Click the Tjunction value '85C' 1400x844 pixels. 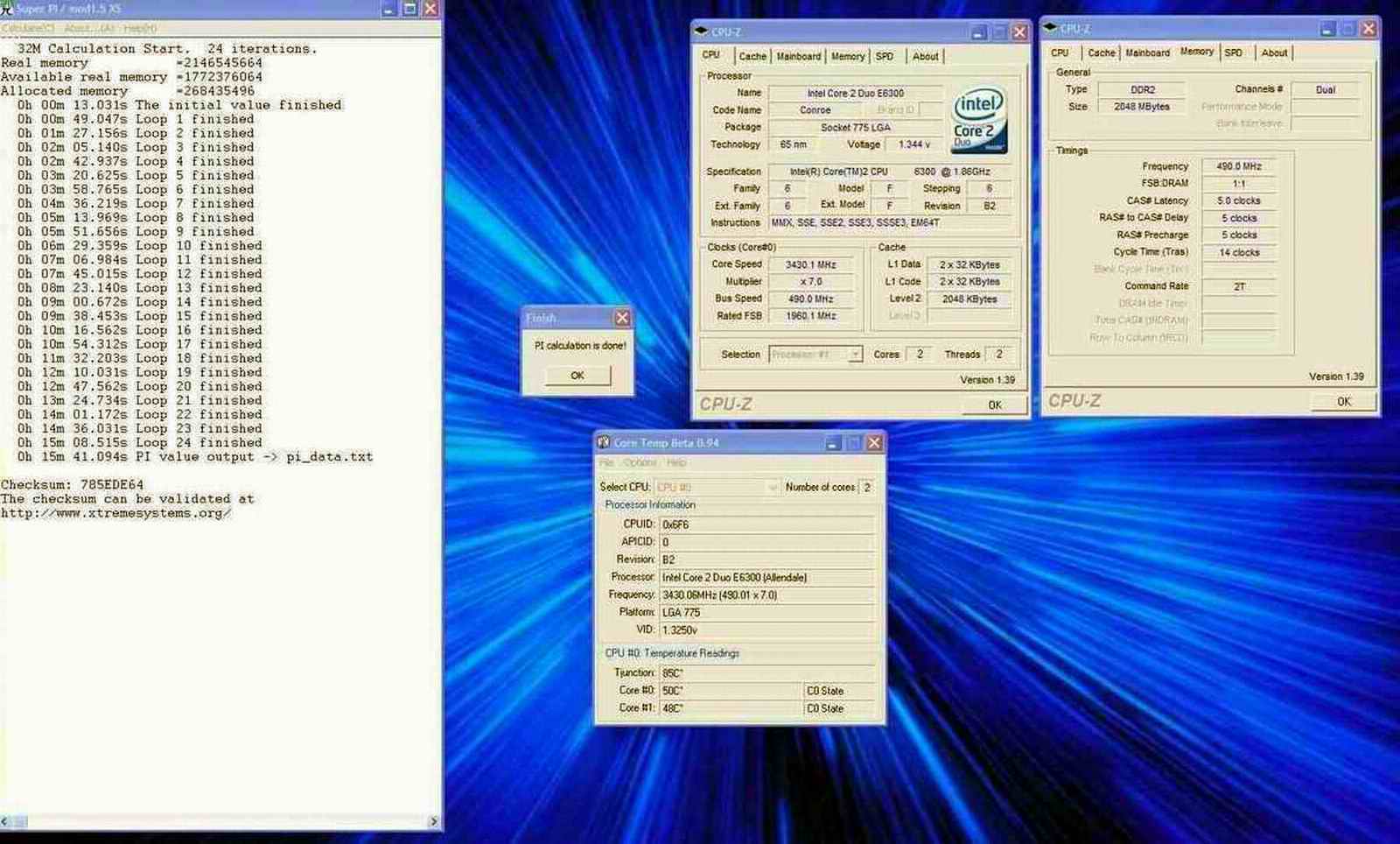[x=766, y=673]
